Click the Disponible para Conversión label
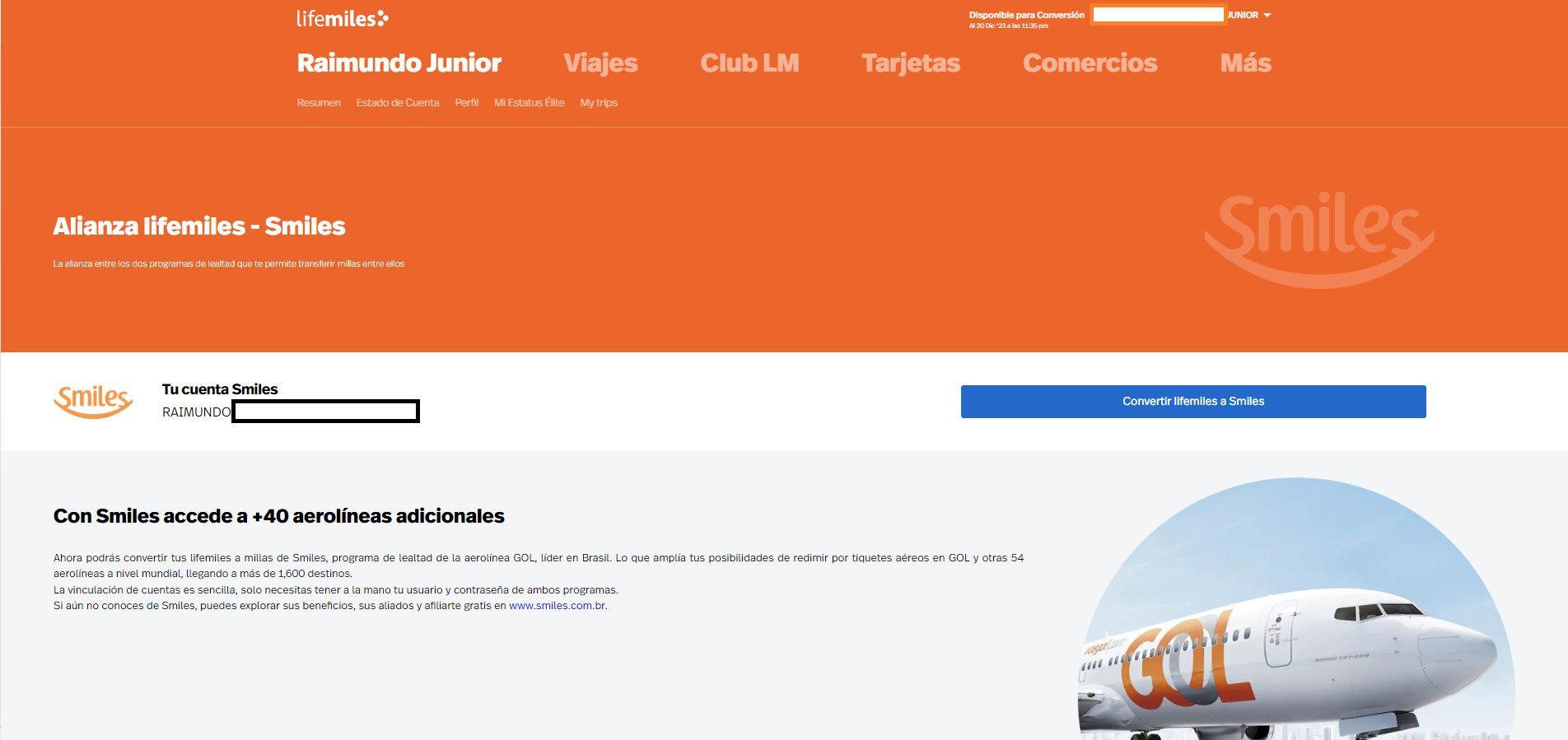This screenshot has height=740, width=1568. pos(1027,15)
